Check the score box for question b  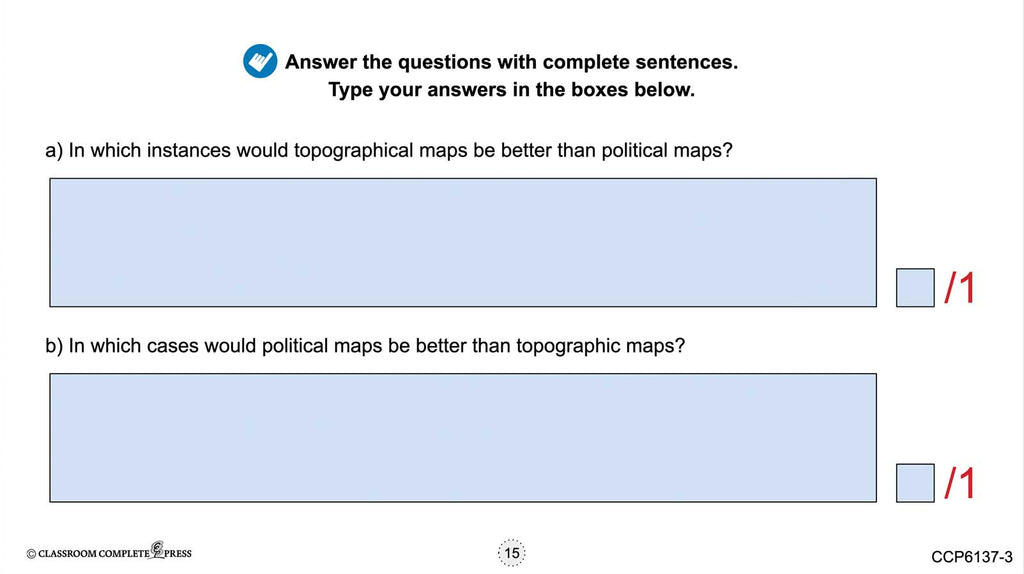(x=915, y=483)
